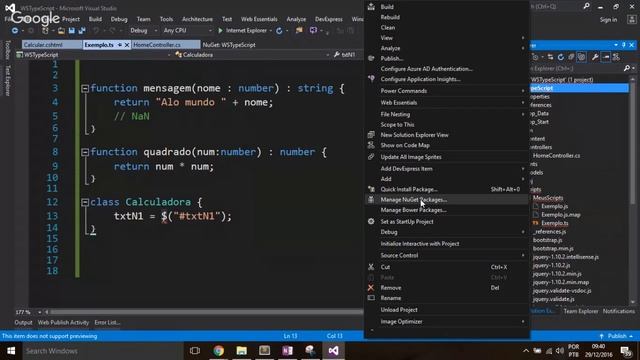Viewport: 640px width, 360px height.
Task: Collapse the Calculadora class outline
Action: coord(85,202)
